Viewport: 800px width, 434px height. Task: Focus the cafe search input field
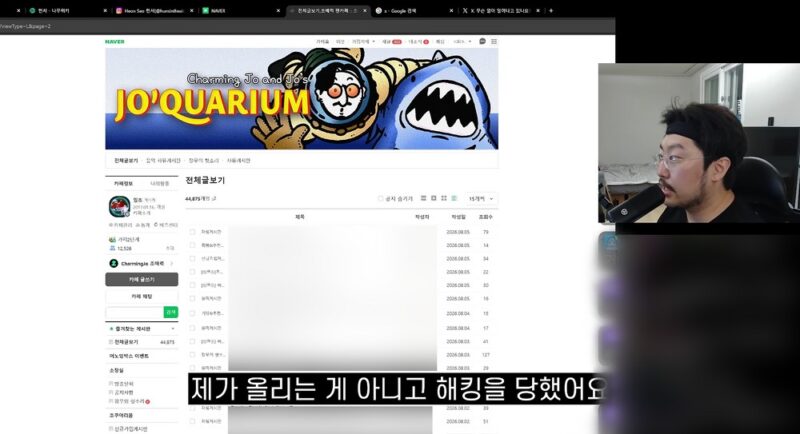135,312
